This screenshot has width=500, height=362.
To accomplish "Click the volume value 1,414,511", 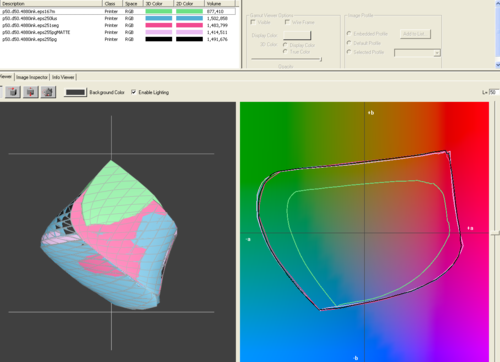I will tap(217, 32).
